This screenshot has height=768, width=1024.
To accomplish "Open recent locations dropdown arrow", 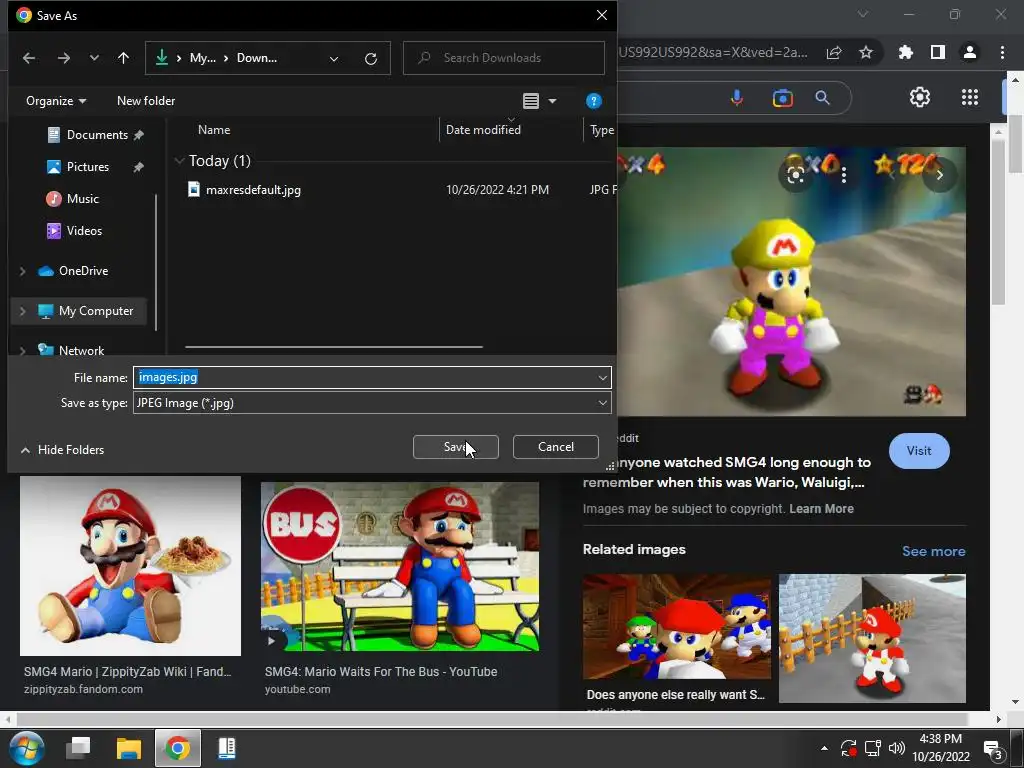I will [94, 58].
